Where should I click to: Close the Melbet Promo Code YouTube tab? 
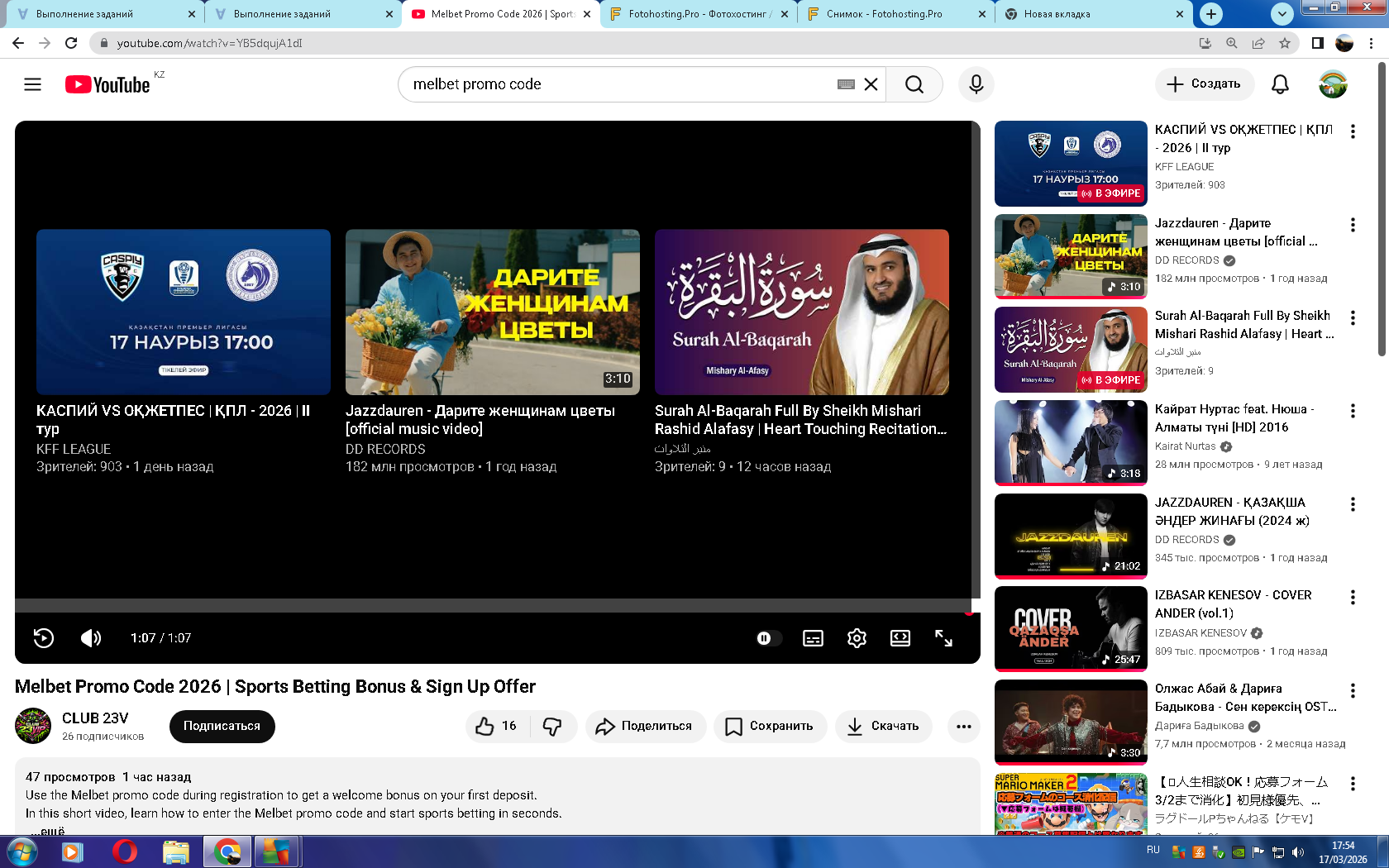pos(587,14)
